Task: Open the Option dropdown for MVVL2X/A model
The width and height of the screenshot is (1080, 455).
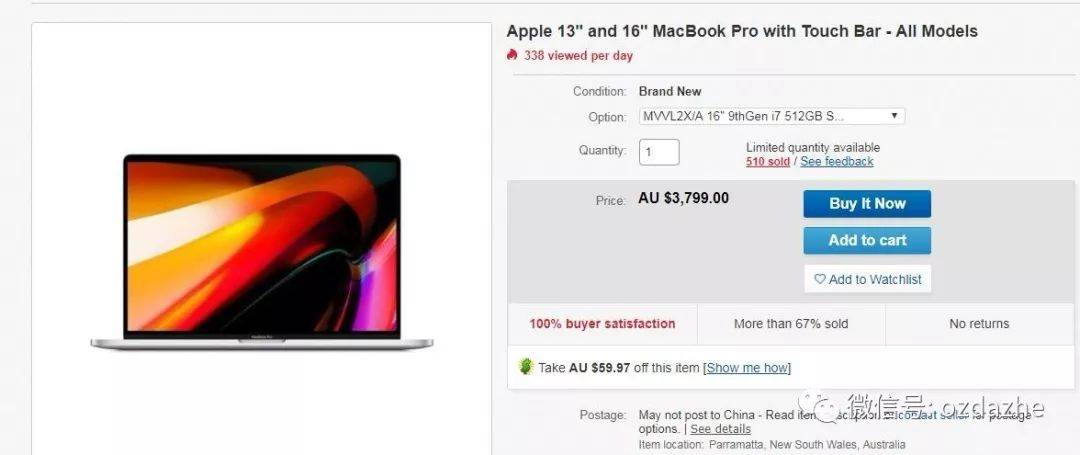Action: [771, 116]
